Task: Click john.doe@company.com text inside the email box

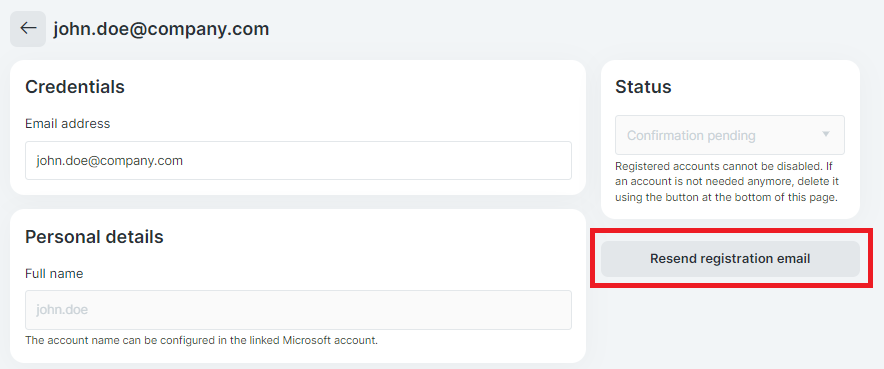Action: [x=109, y=161]
